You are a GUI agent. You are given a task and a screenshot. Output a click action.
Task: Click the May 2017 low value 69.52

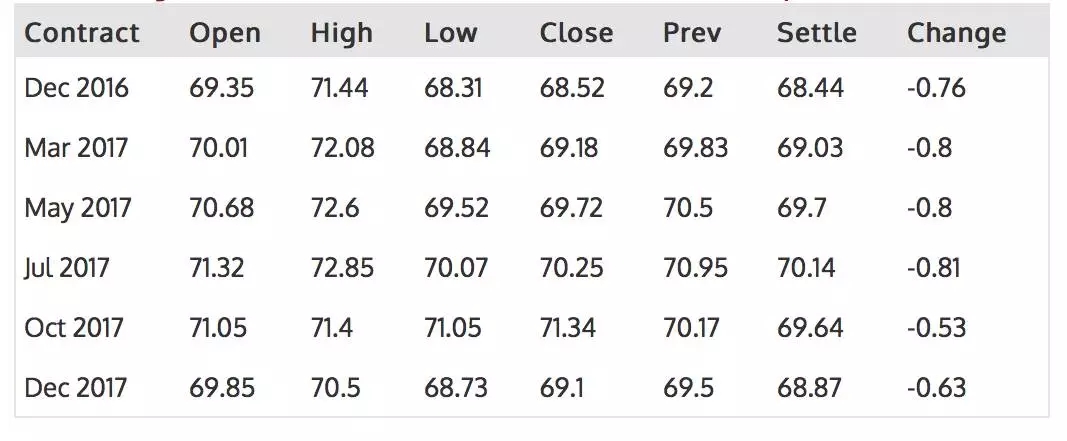click(x=457, y=208)
